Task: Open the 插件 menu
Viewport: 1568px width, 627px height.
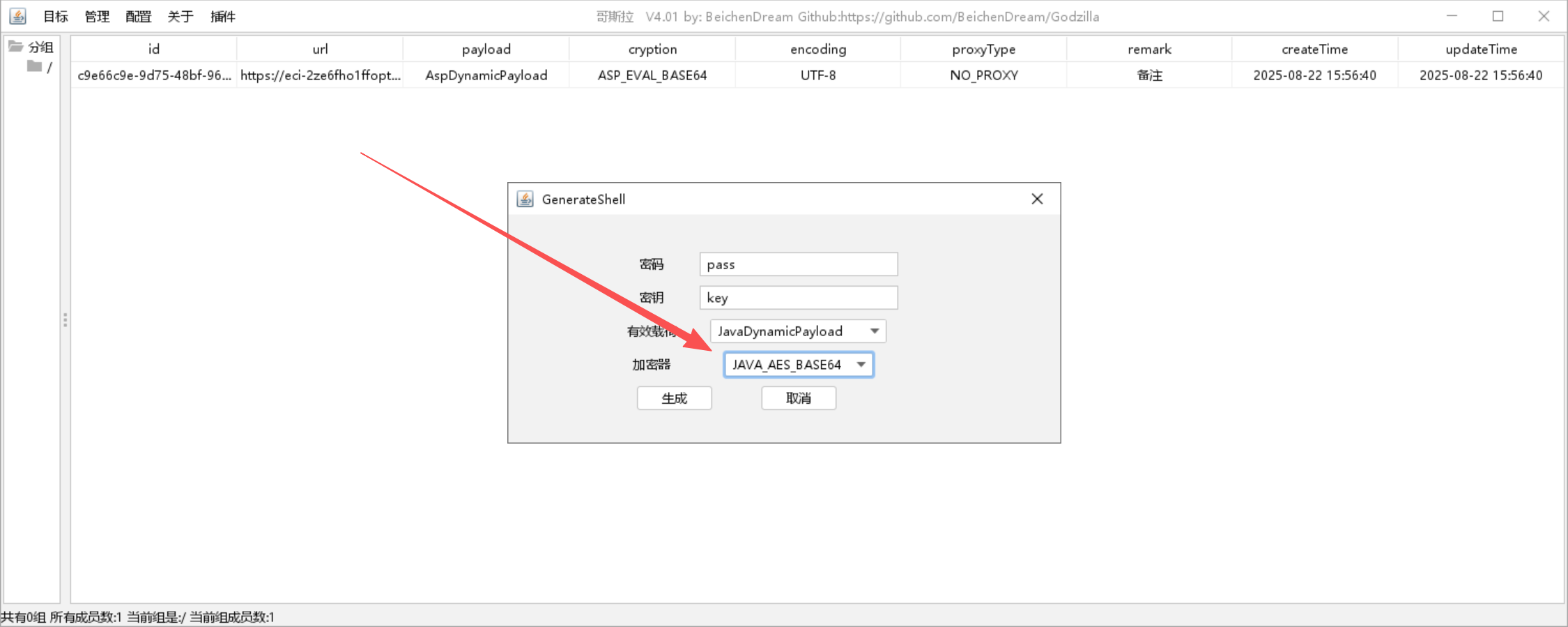Action: tap(222, 17)
